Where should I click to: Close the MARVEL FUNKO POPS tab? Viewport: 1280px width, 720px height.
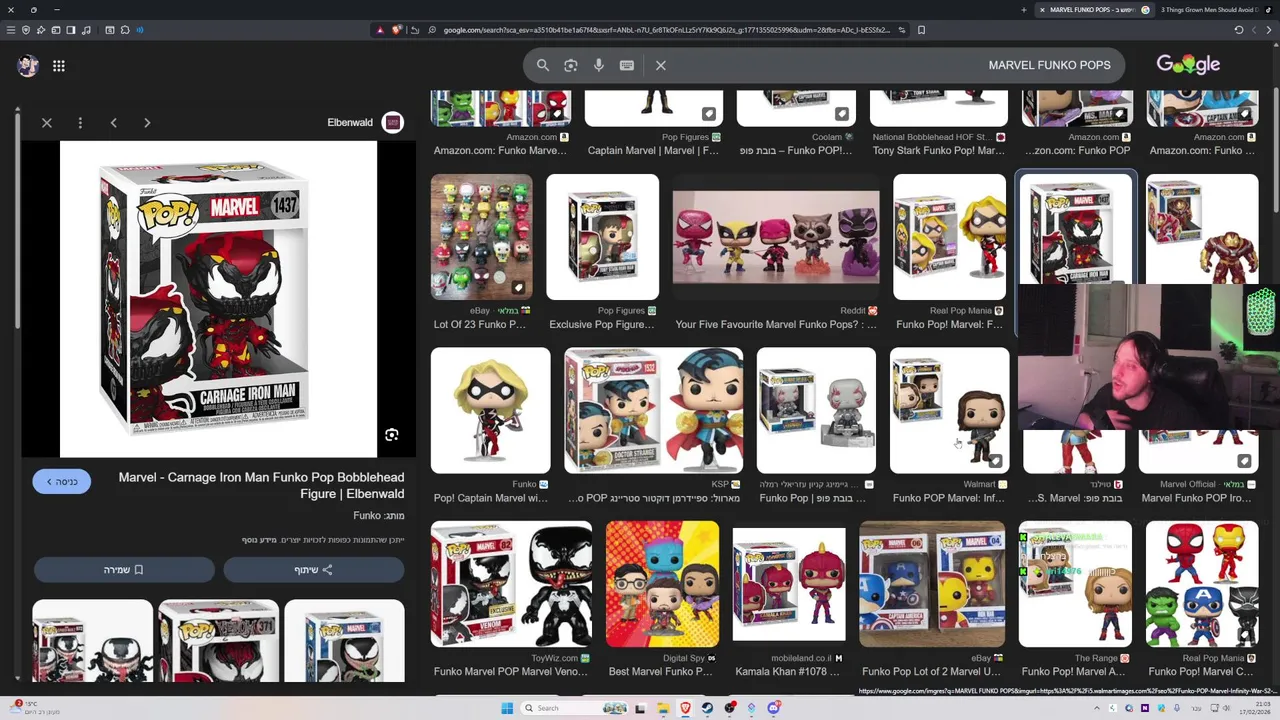[x=1042, y=10]
